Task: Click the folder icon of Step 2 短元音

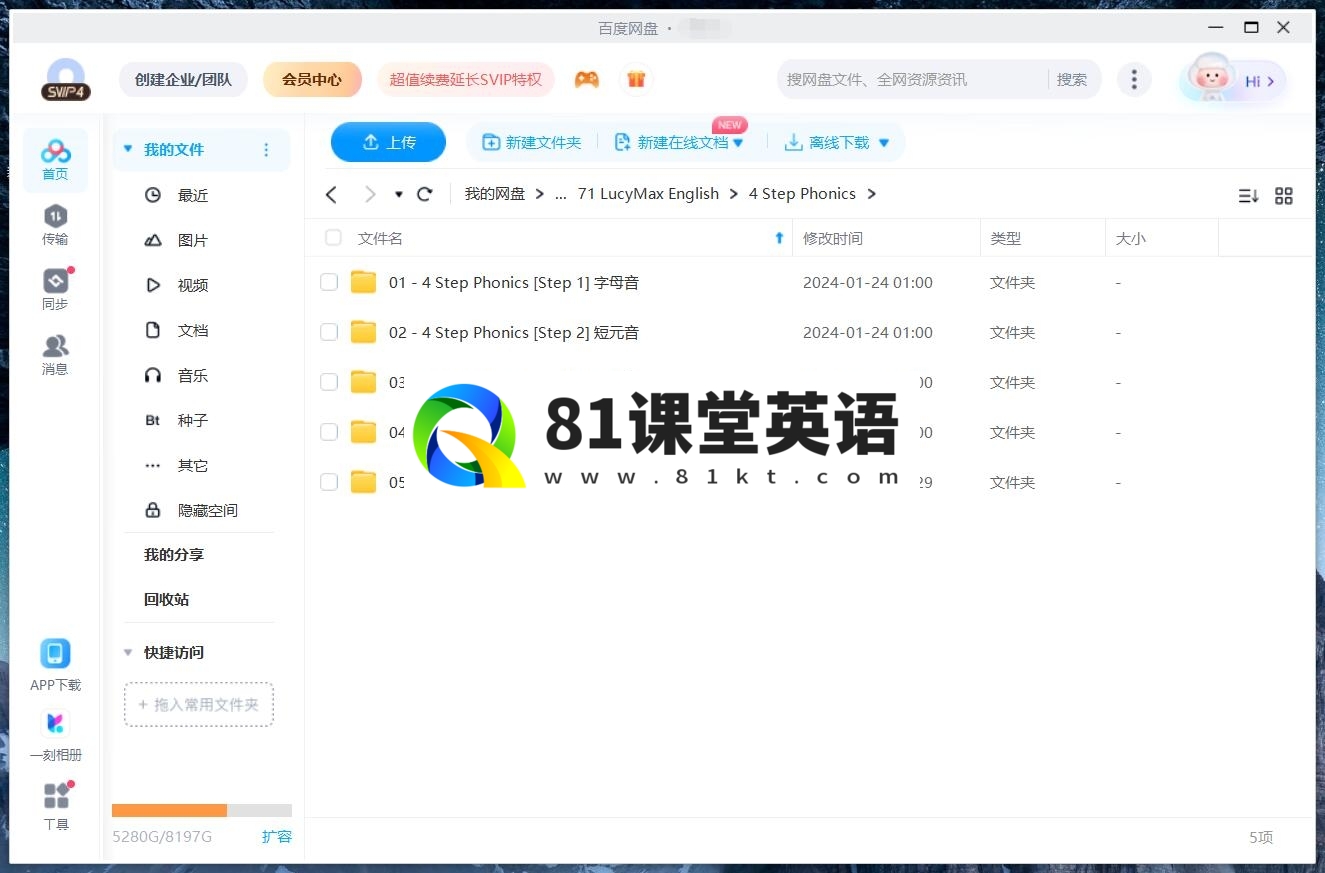Action: [364, 332]
